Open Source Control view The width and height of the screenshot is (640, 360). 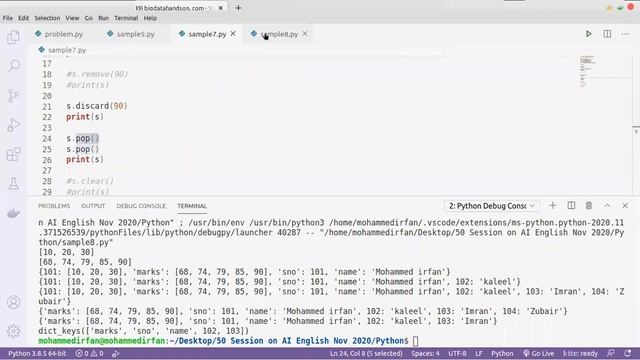(x=13, y=96)
